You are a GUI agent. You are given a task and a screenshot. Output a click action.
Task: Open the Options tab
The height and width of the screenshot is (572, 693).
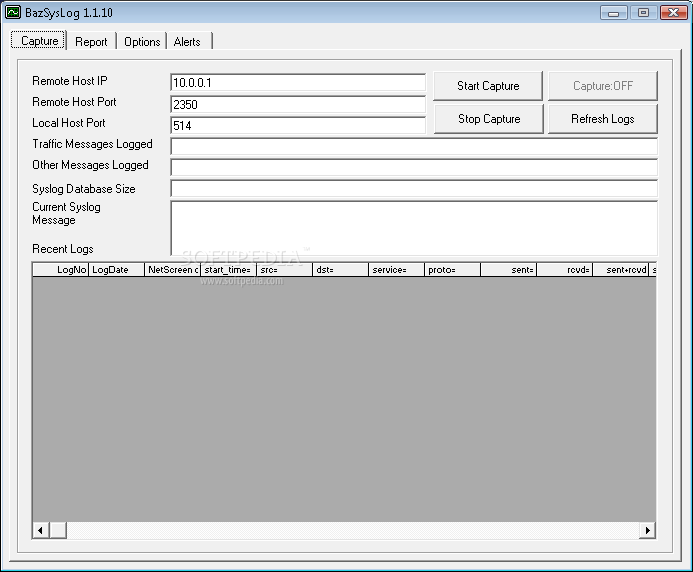tap(142, 42)
